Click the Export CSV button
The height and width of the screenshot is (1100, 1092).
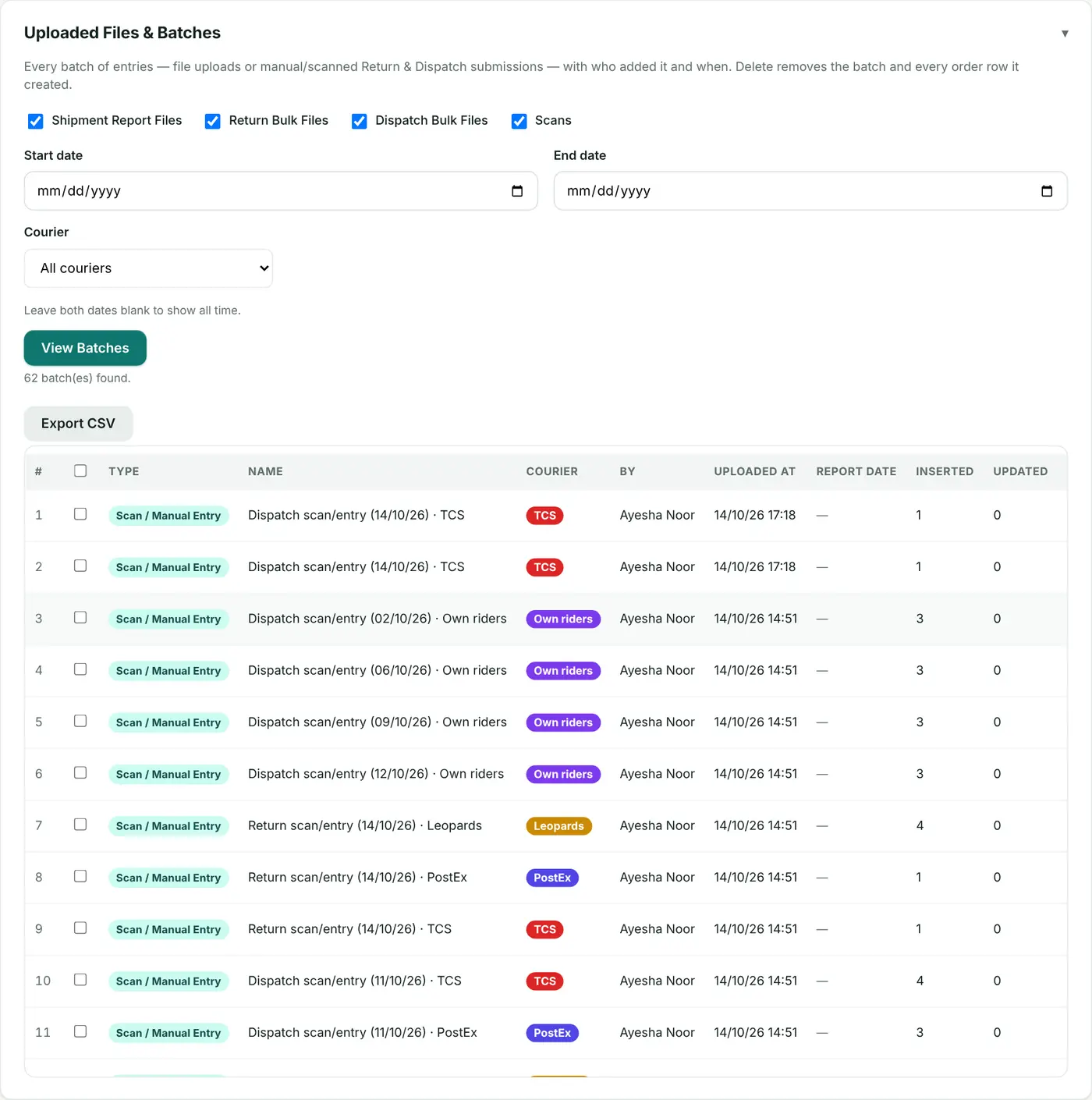78,424
